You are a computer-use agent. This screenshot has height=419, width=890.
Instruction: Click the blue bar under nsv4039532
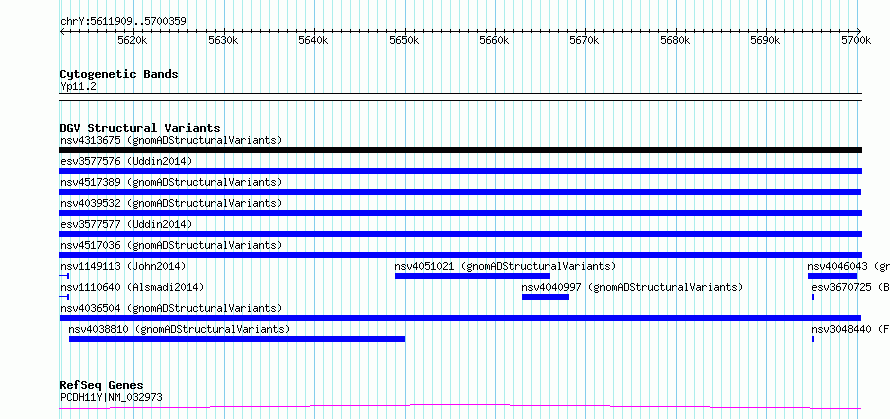[x=460, y=213]
